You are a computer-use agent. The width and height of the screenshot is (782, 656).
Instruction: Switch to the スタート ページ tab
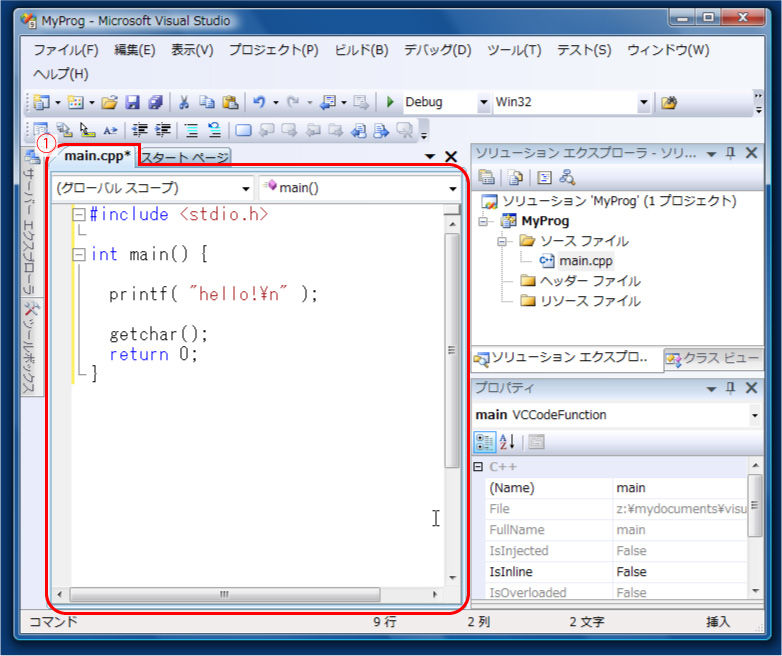(185, 157)
